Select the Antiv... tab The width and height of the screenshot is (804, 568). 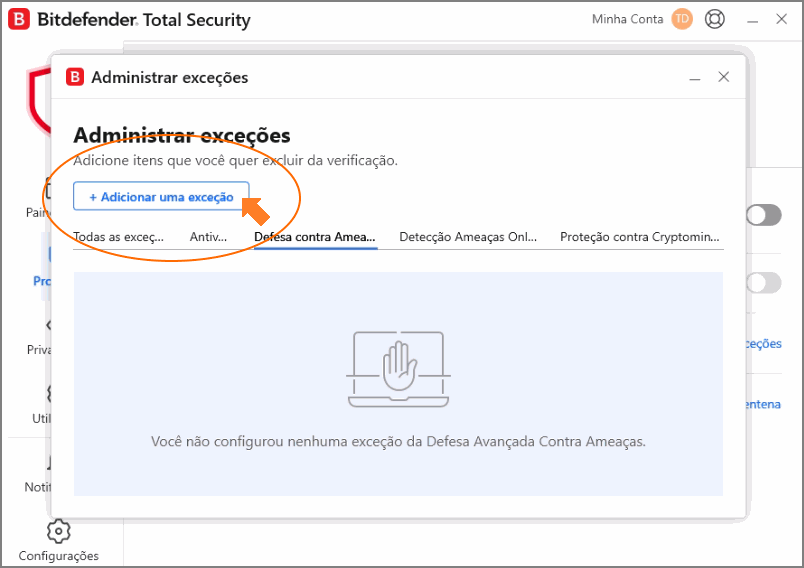click(208, 237)
